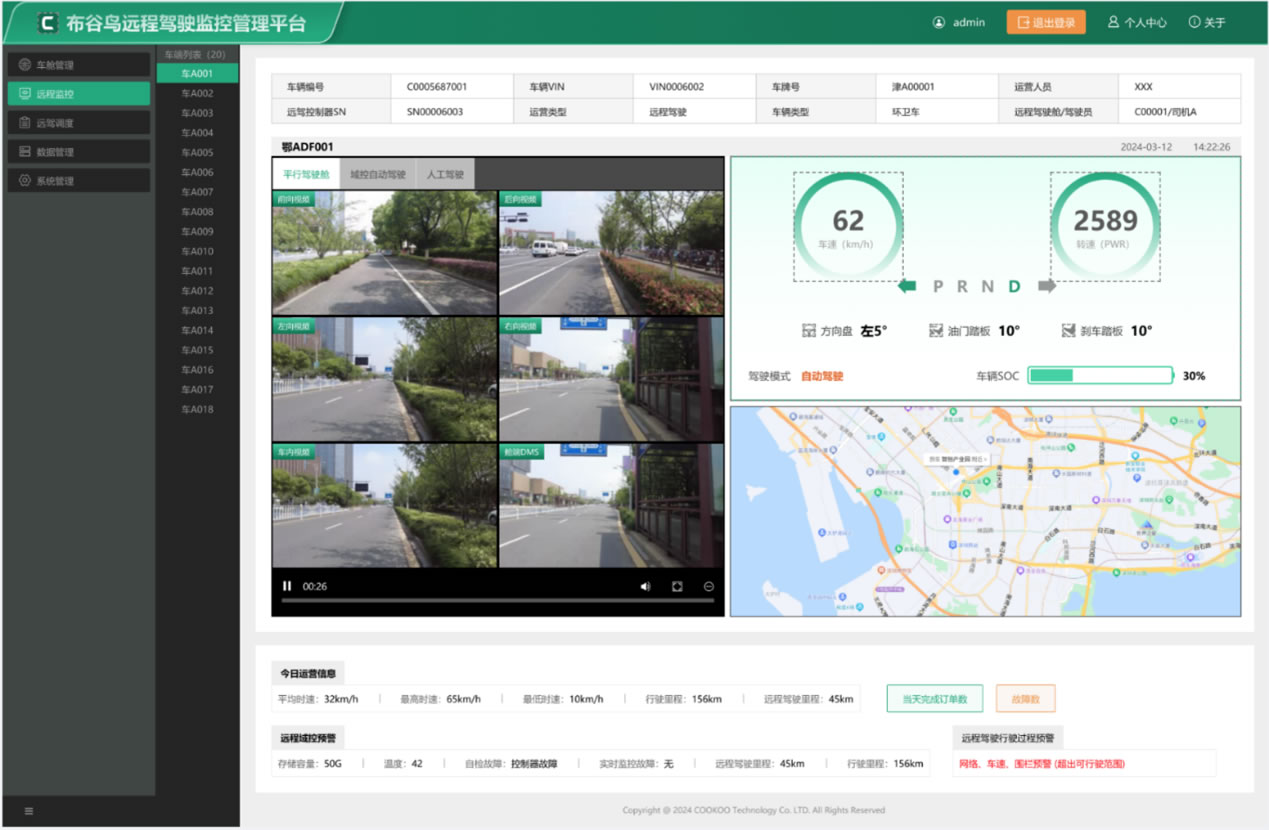Click the 前向视频 camera feed
The image size is (1269, 830).
(x=385, y=252)
